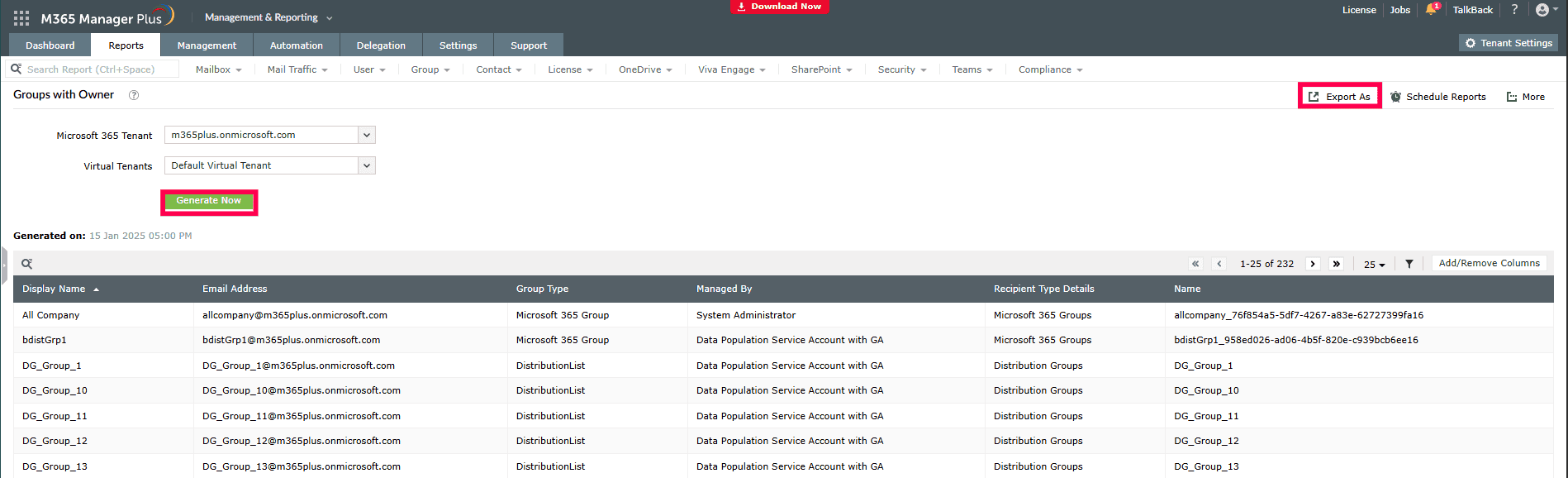Go to the next page of results
1568x478 pixels.
(1313, 264)
